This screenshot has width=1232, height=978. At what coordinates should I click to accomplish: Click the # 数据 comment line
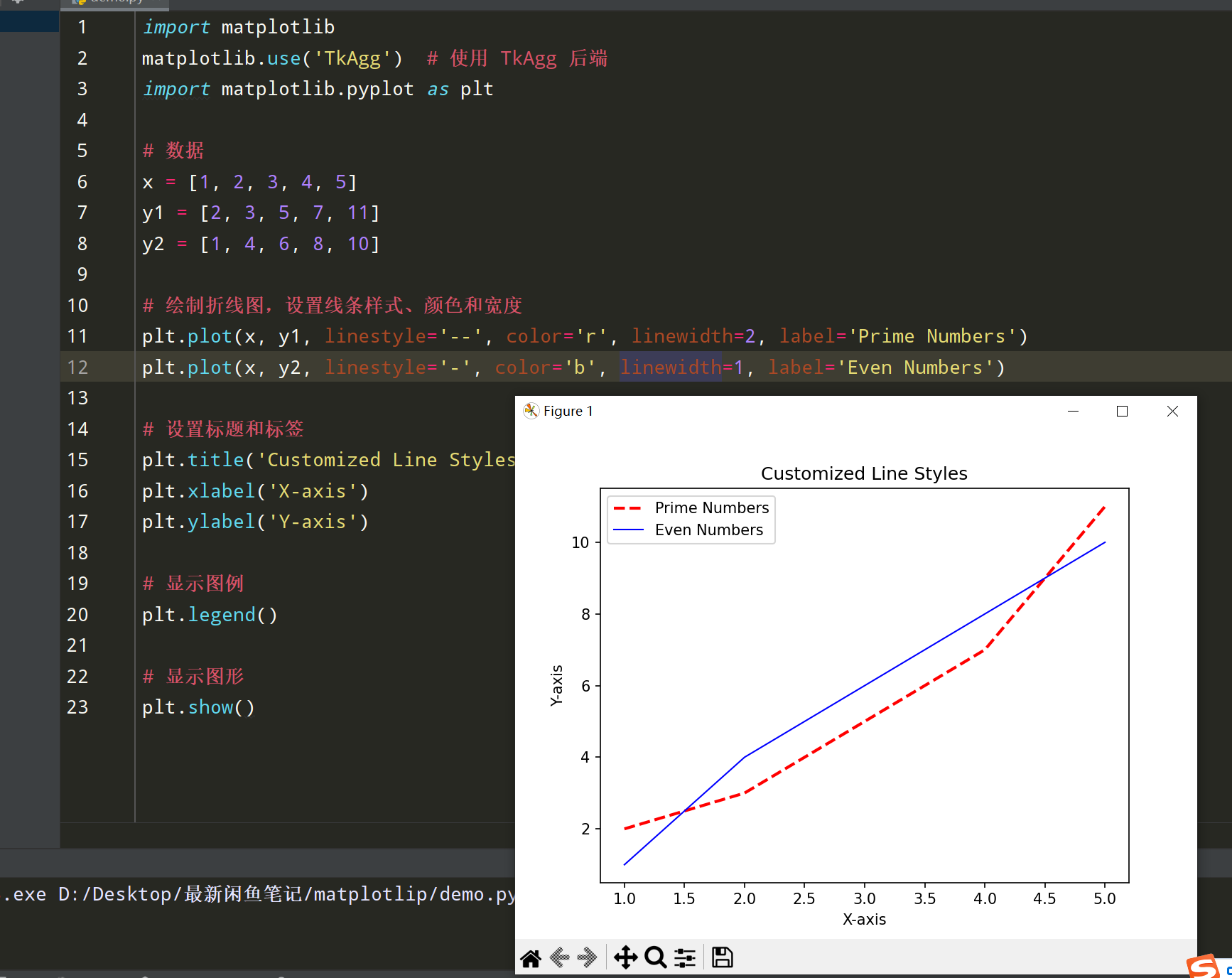pyautogui.click(x=173, y=151)
